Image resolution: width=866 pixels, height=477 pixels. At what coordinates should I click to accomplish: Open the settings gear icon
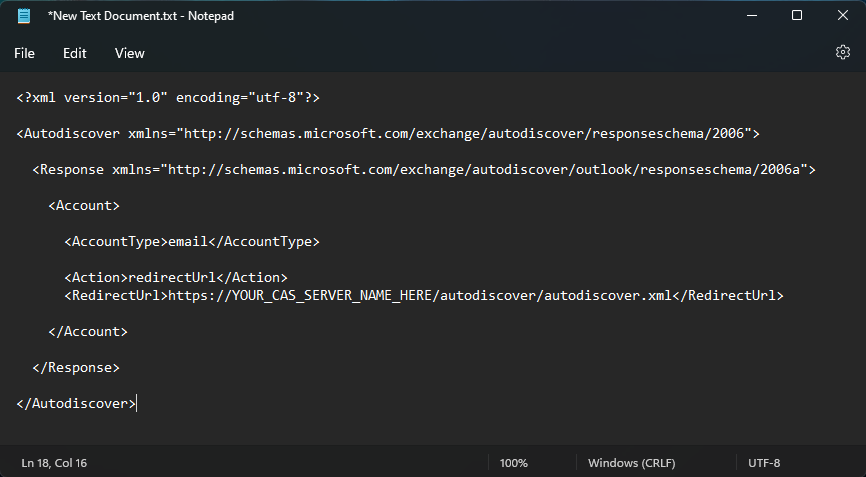coord(842,52)
